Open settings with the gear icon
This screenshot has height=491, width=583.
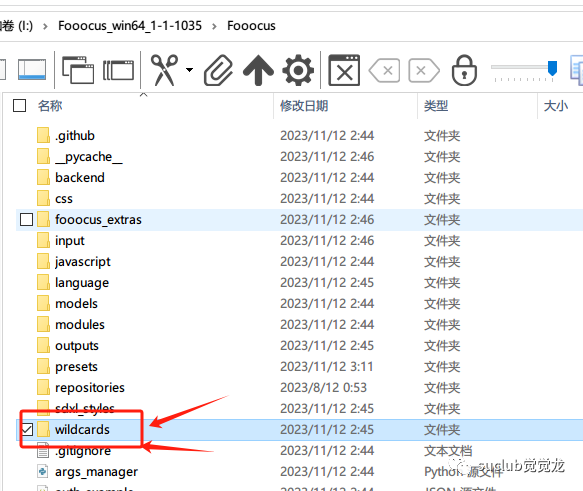[x=298, y=70]
